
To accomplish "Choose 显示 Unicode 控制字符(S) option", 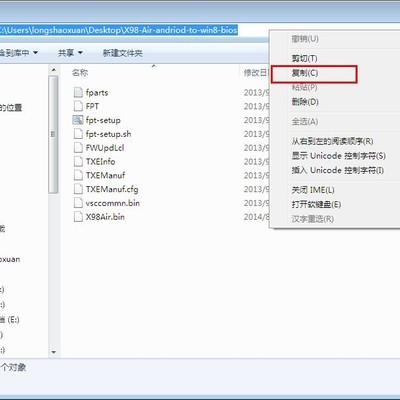I will point(339,156).
